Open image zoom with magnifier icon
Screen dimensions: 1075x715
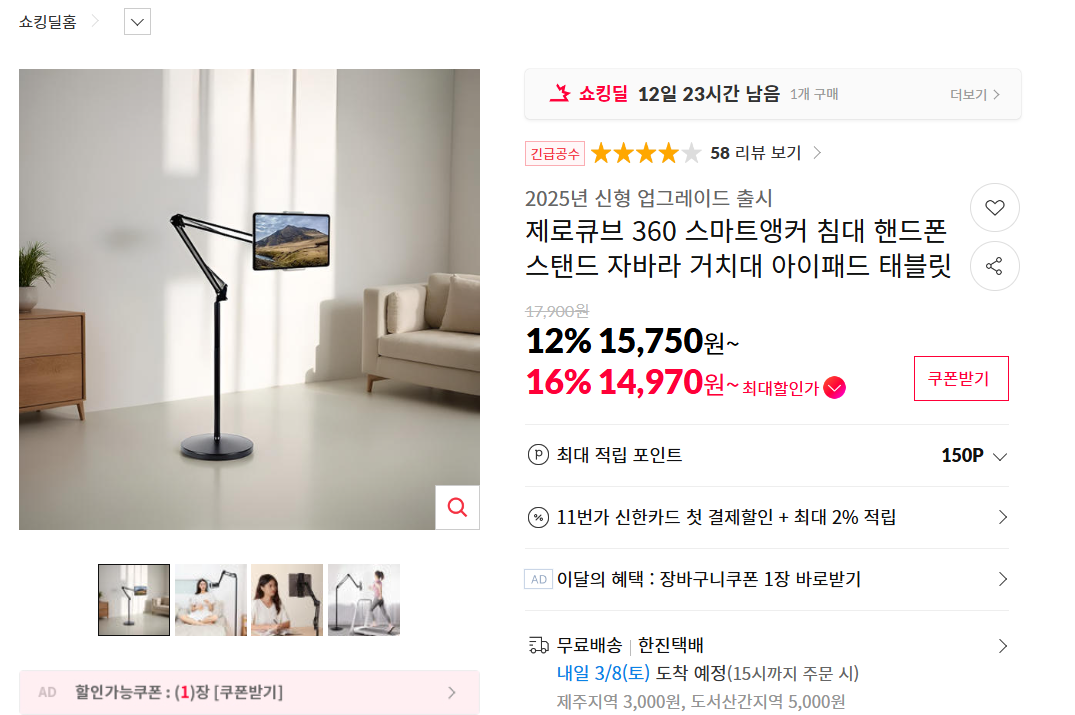457,507
